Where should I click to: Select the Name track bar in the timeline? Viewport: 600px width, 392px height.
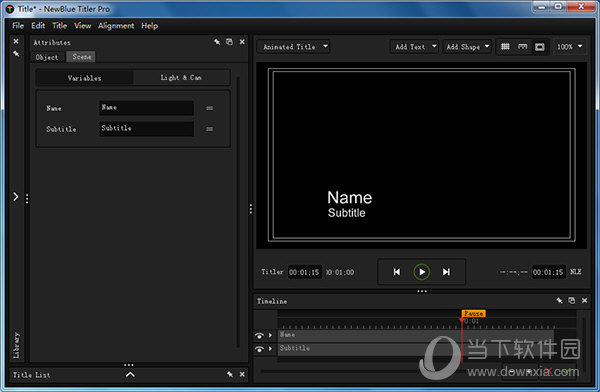point(416,335)
